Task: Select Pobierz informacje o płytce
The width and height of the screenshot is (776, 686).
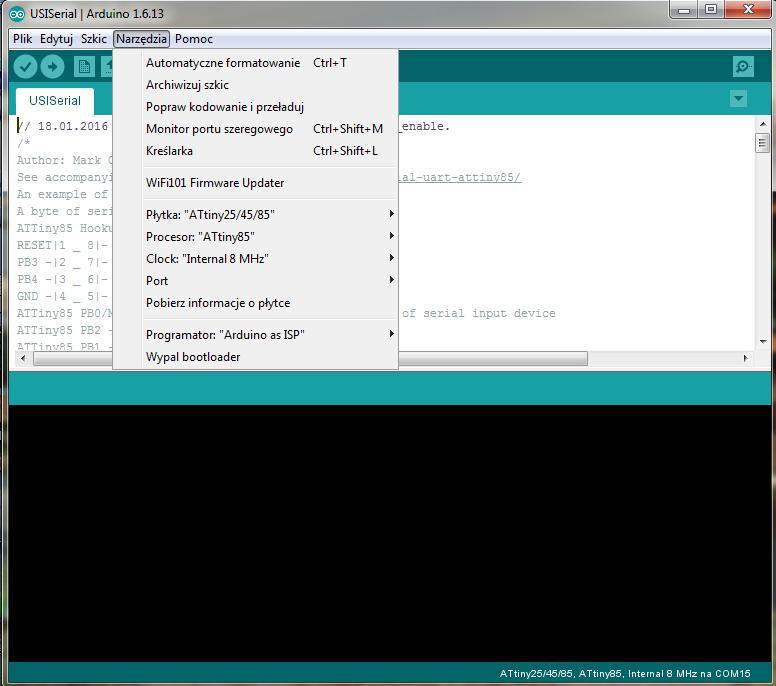Action: point(255,302)
